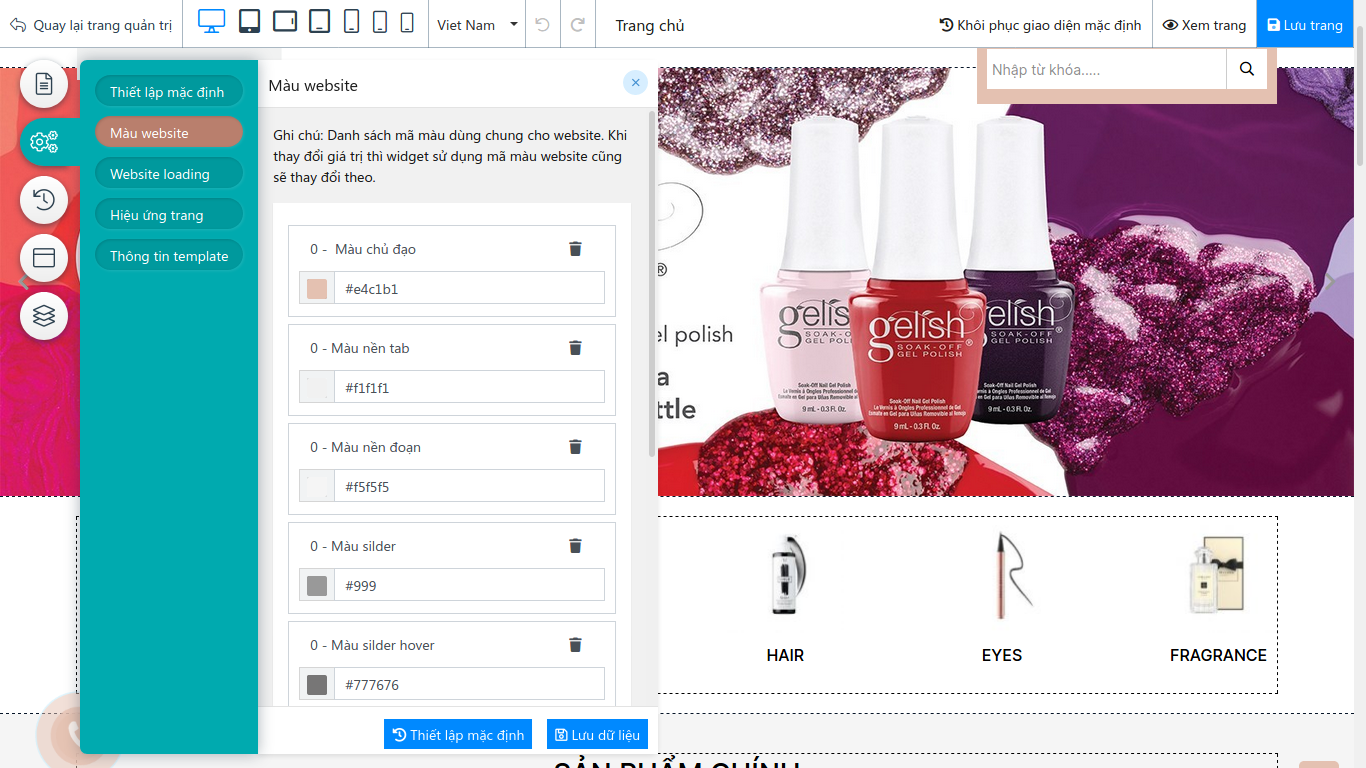The image size is (1366, 768).
Task: Click the #f1f1f1 hex input field
Action: [x=469, y=387]
